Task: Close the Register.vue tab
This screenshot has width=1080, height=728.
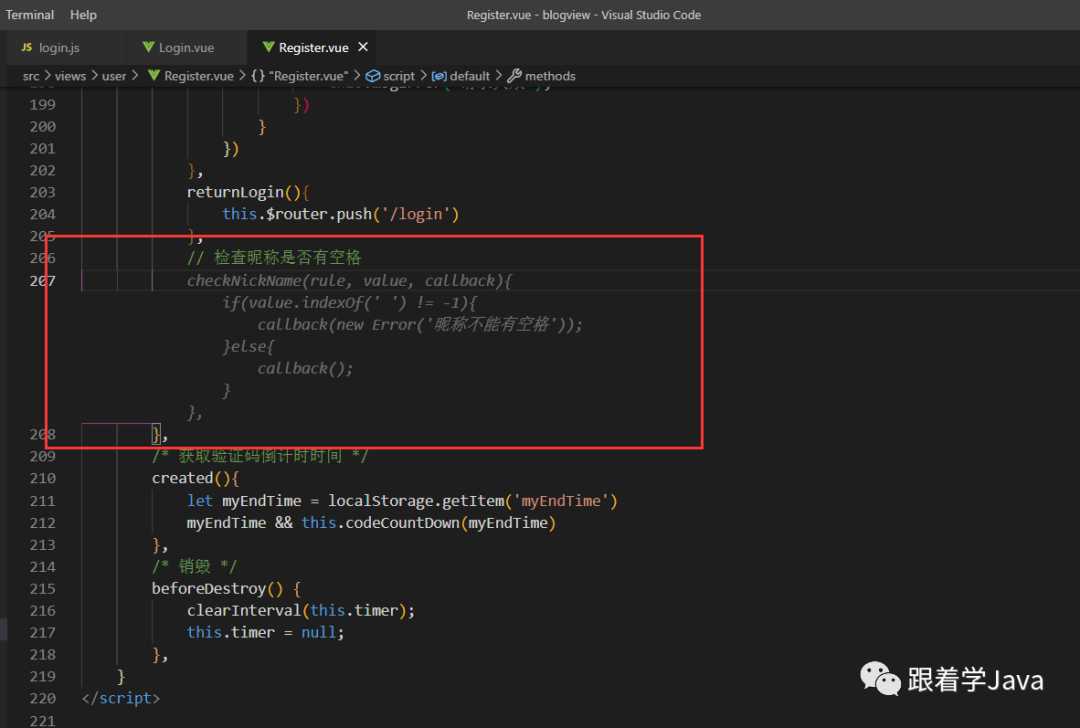Action: pyautogui.click(x=363, y=47)
